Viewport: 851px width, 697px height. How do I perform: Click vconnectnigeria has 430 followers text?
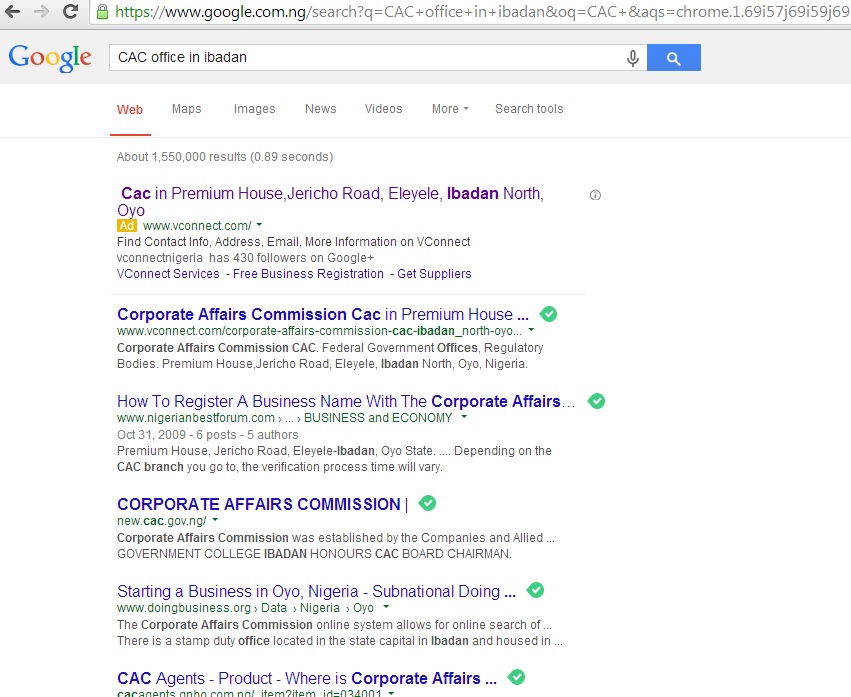click(x=245, y=258)
